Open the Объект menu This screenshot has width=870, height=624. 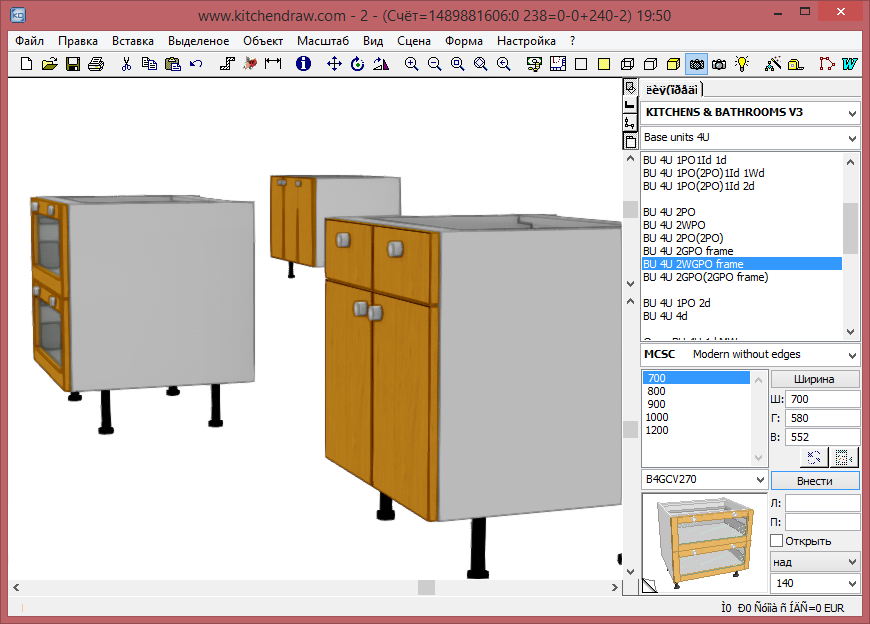pos(263,41)
